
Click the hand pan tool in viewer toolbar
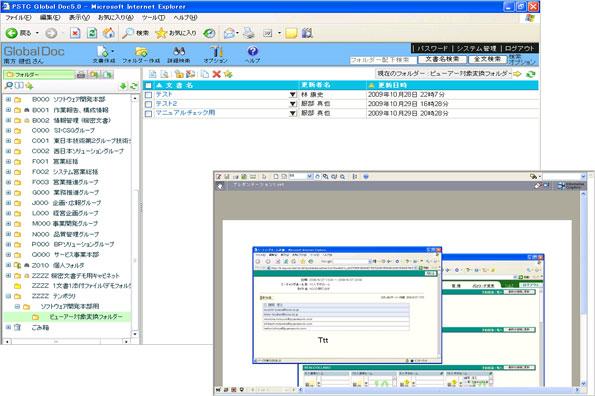[317, 177]
